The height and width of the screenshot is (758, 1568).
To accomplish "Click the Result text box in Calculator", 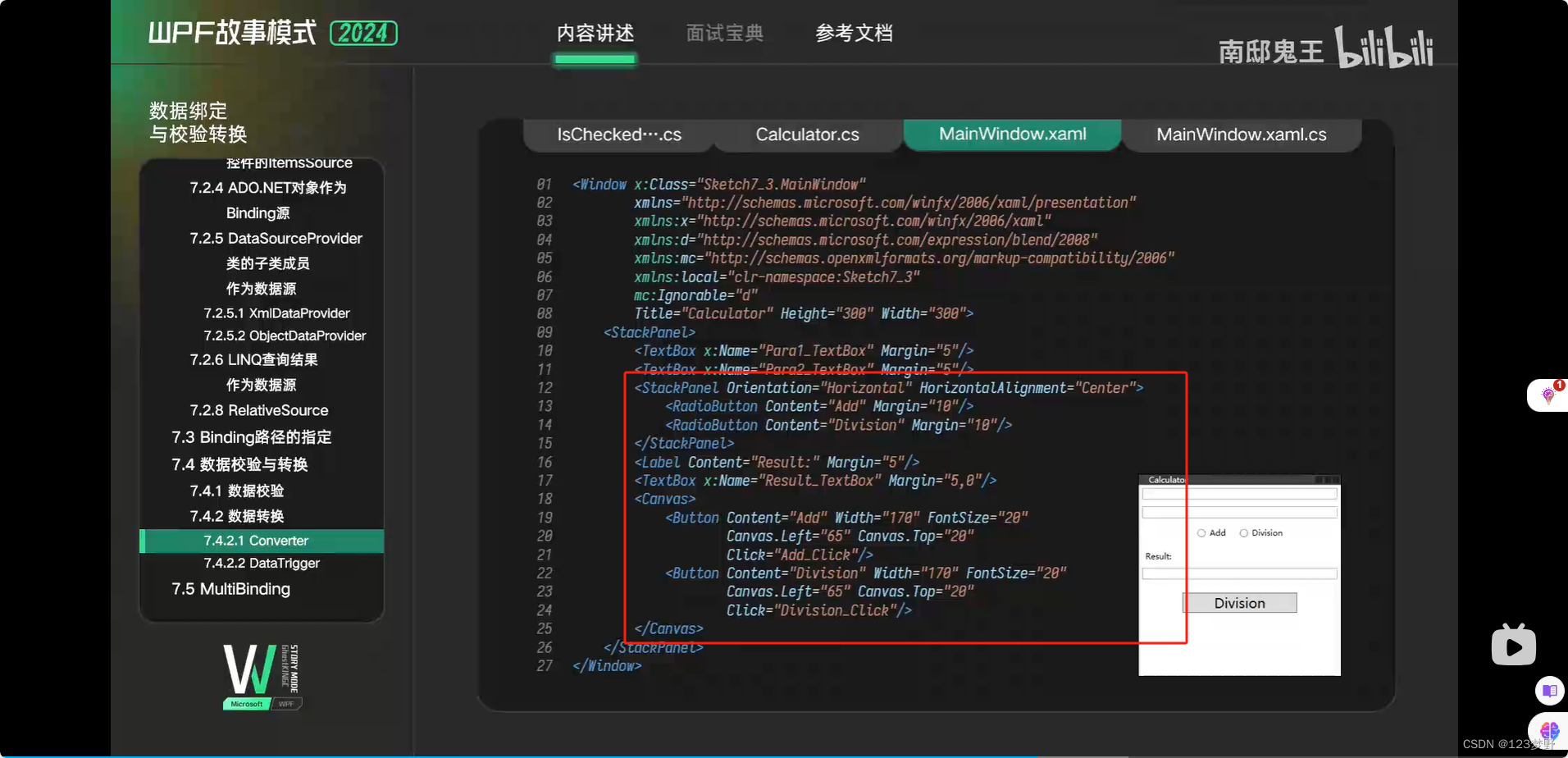I will point(1239,574).
